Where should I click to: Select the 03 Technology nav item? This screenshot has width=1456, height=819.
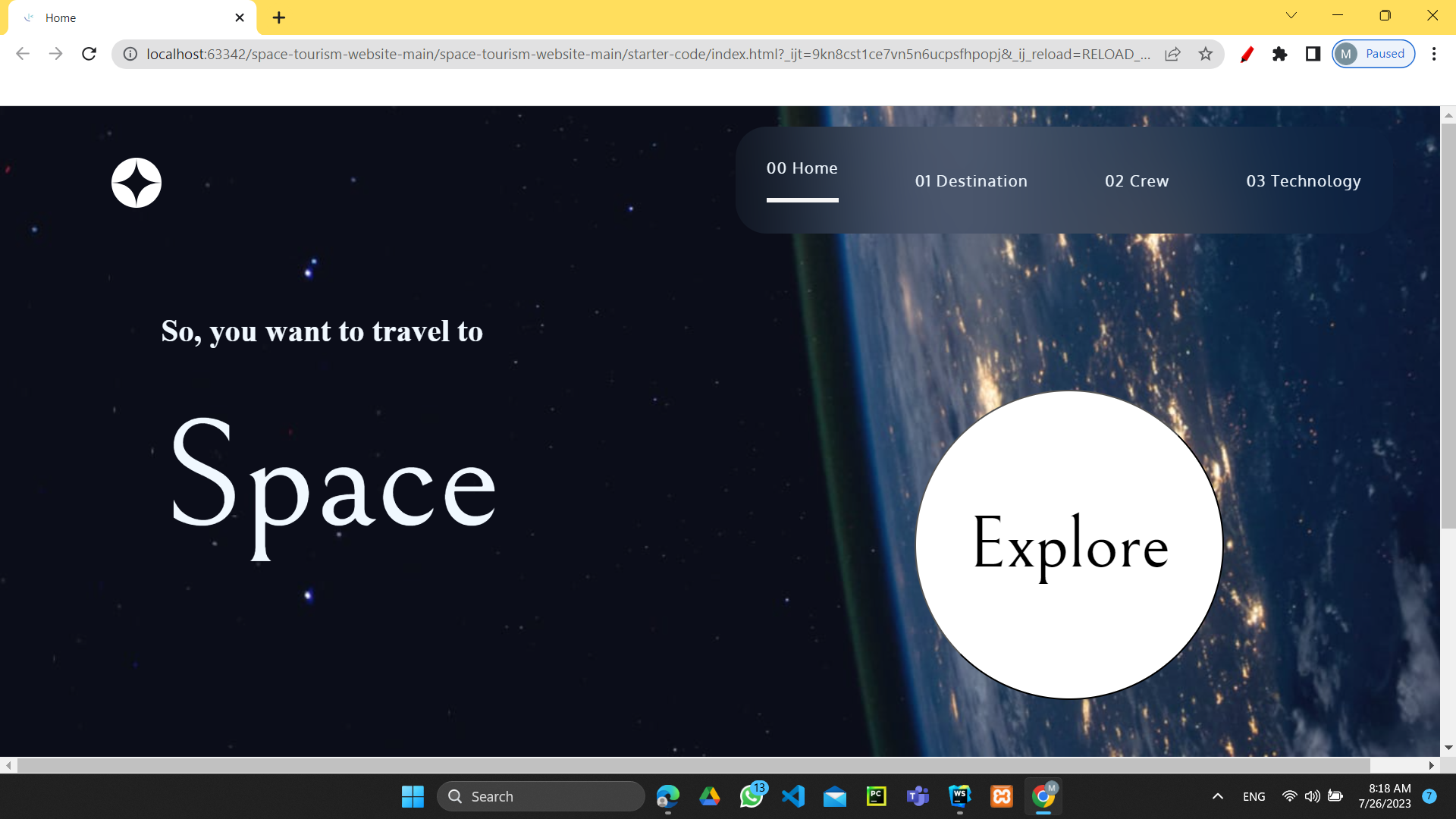click(x=1304, y=180)
